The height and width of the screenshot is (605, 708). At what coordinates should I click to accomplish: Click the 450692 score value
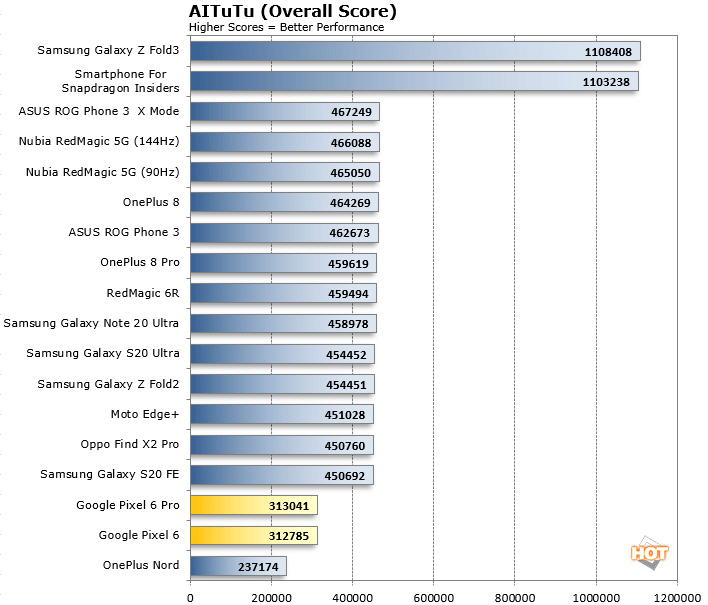[345, 476]
